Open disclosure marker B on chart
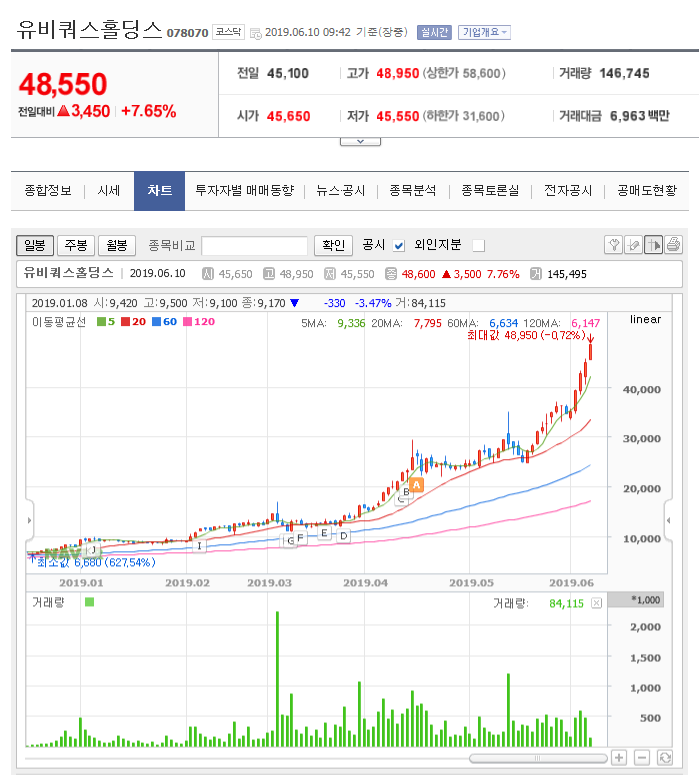The height and width of the screenshot is (775, 699). point(406,492)
